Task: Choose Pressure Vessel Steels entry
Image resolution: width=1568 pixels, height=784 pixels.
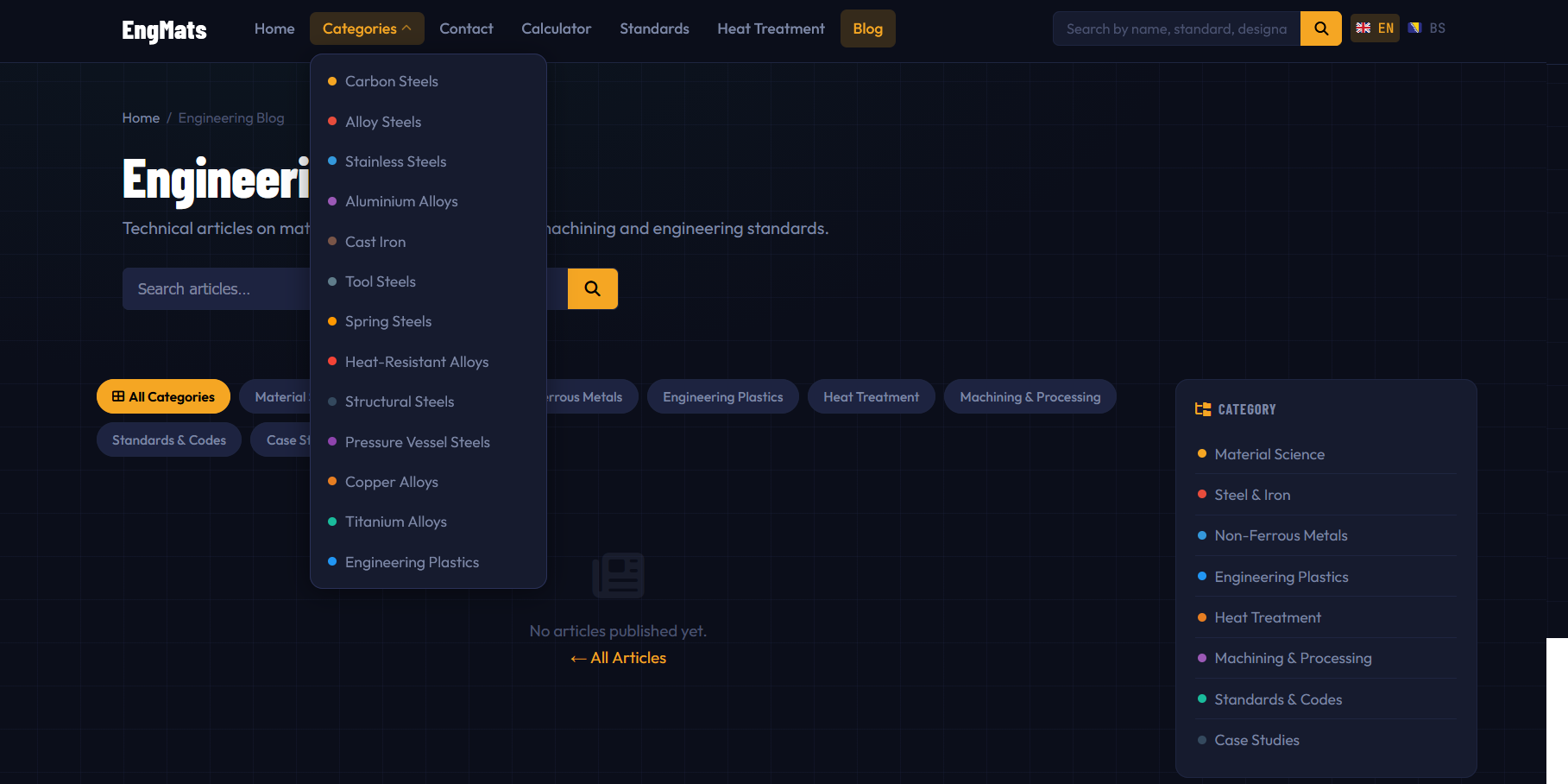Action: pyautogui.click(x=428, y=442)
